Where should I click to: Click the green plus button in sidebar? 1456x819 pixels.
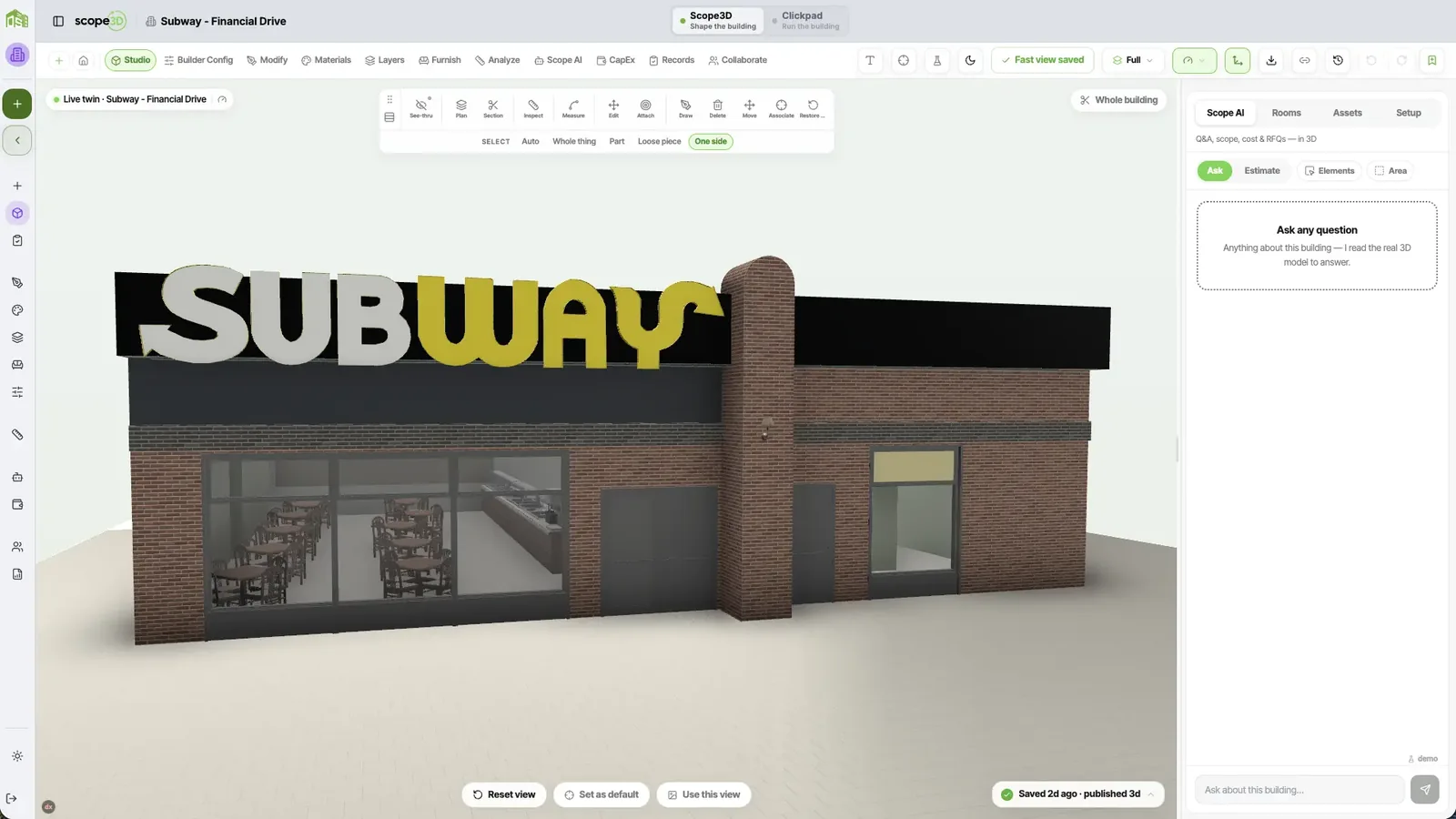[x=17, y=104]
